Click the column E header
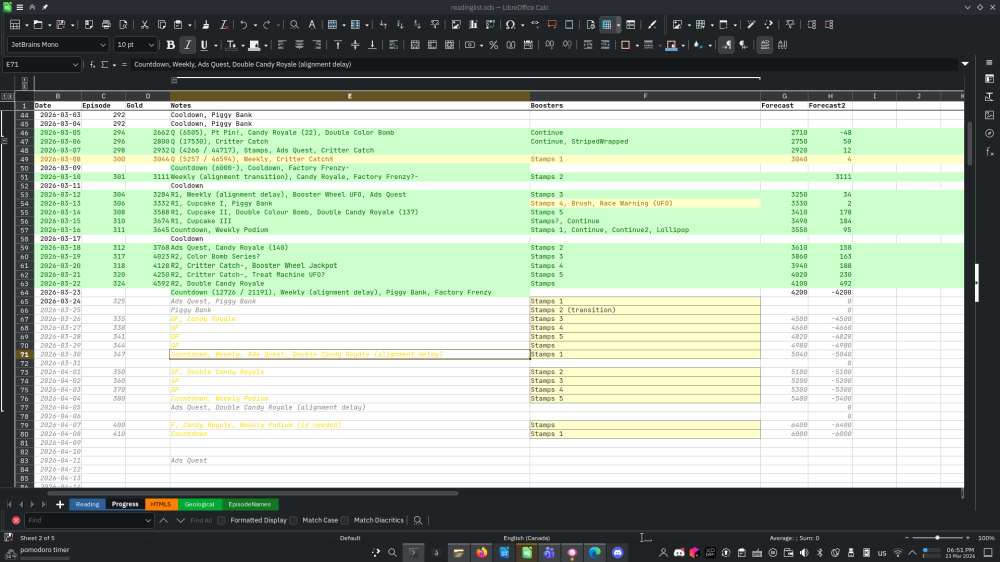 [349, 96]
